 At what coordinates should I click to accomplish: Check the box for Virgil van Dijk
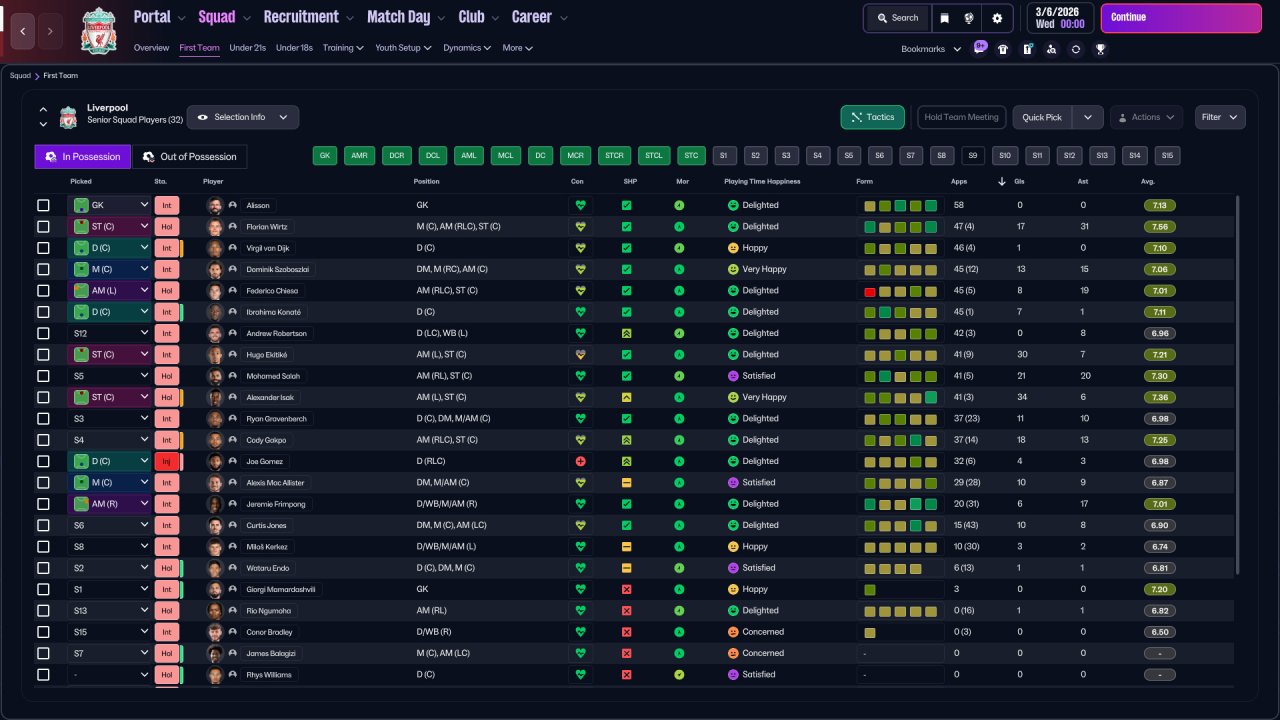tap(43, 248)
